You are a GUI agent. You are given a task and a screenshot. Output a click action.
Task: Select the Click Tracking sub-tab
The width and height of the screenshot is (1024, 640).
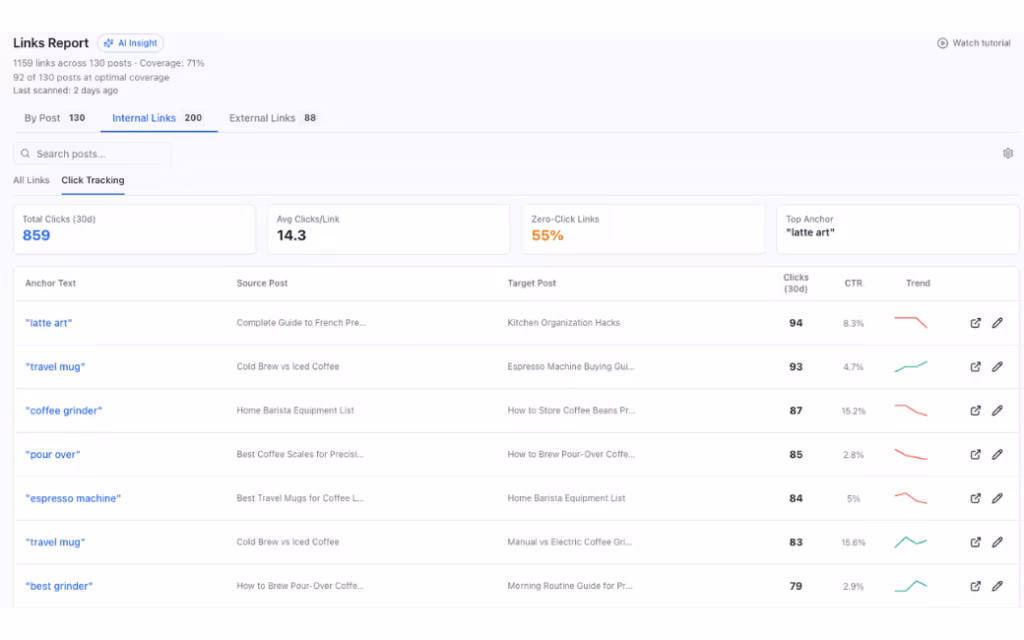[x=93, y=180]
